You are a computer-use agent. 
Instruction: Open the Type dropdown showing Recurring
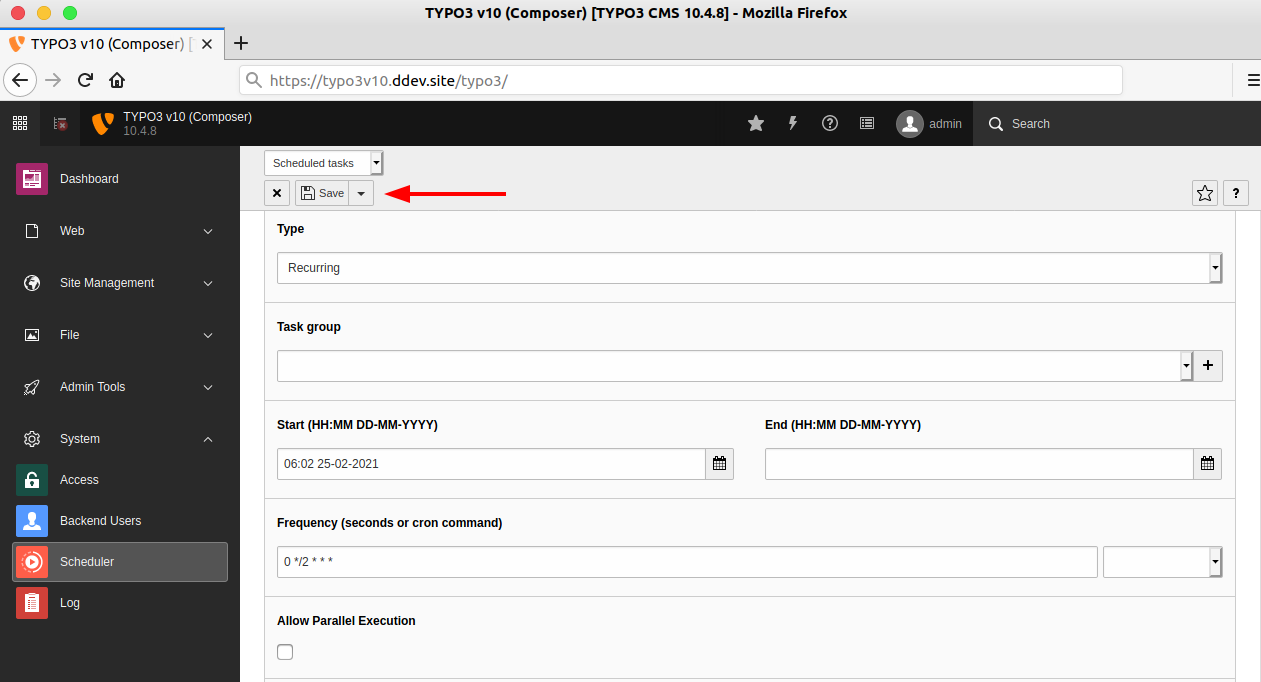[749, 268]
